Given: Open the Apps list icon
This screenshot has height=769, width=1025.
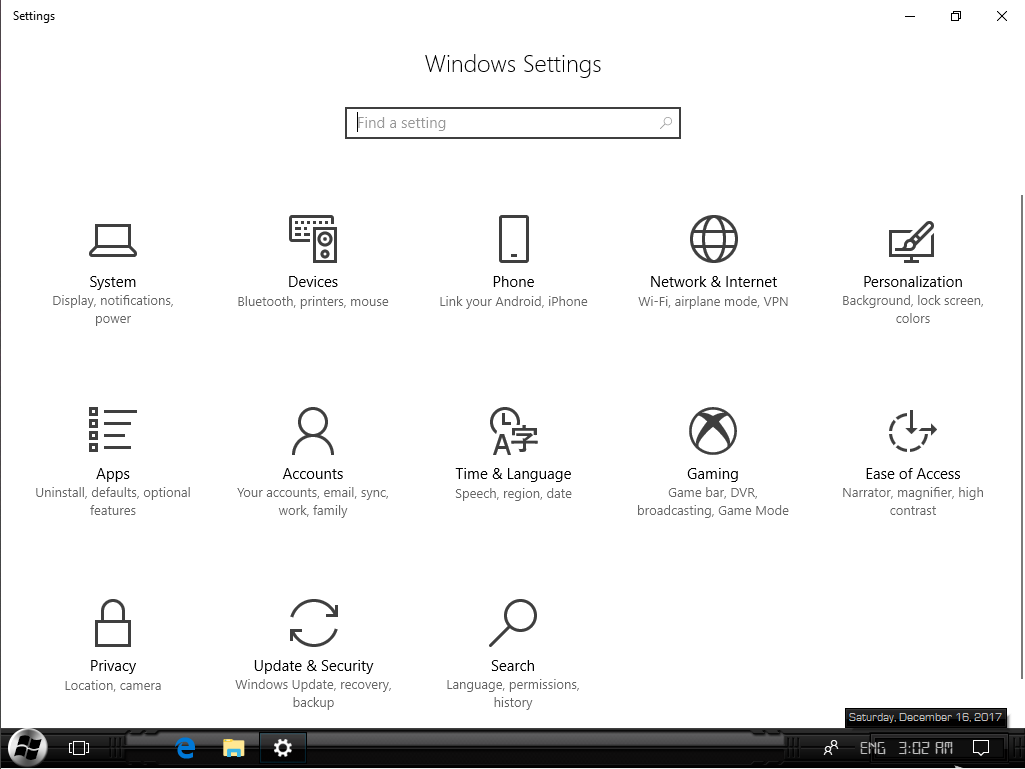Looking at the screenshot, I should [112, 430].
